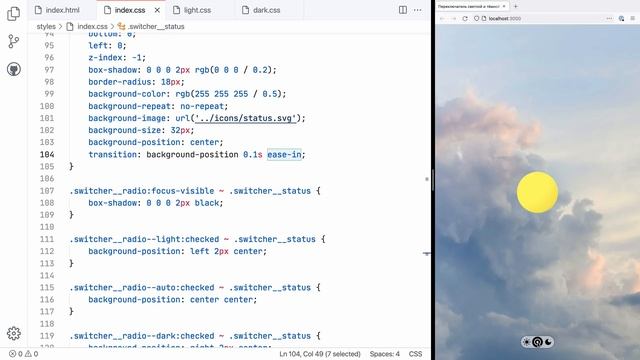Click the background-repeat: no-repeat line
This screenshot has height=360, width=640.
point(158,106)
